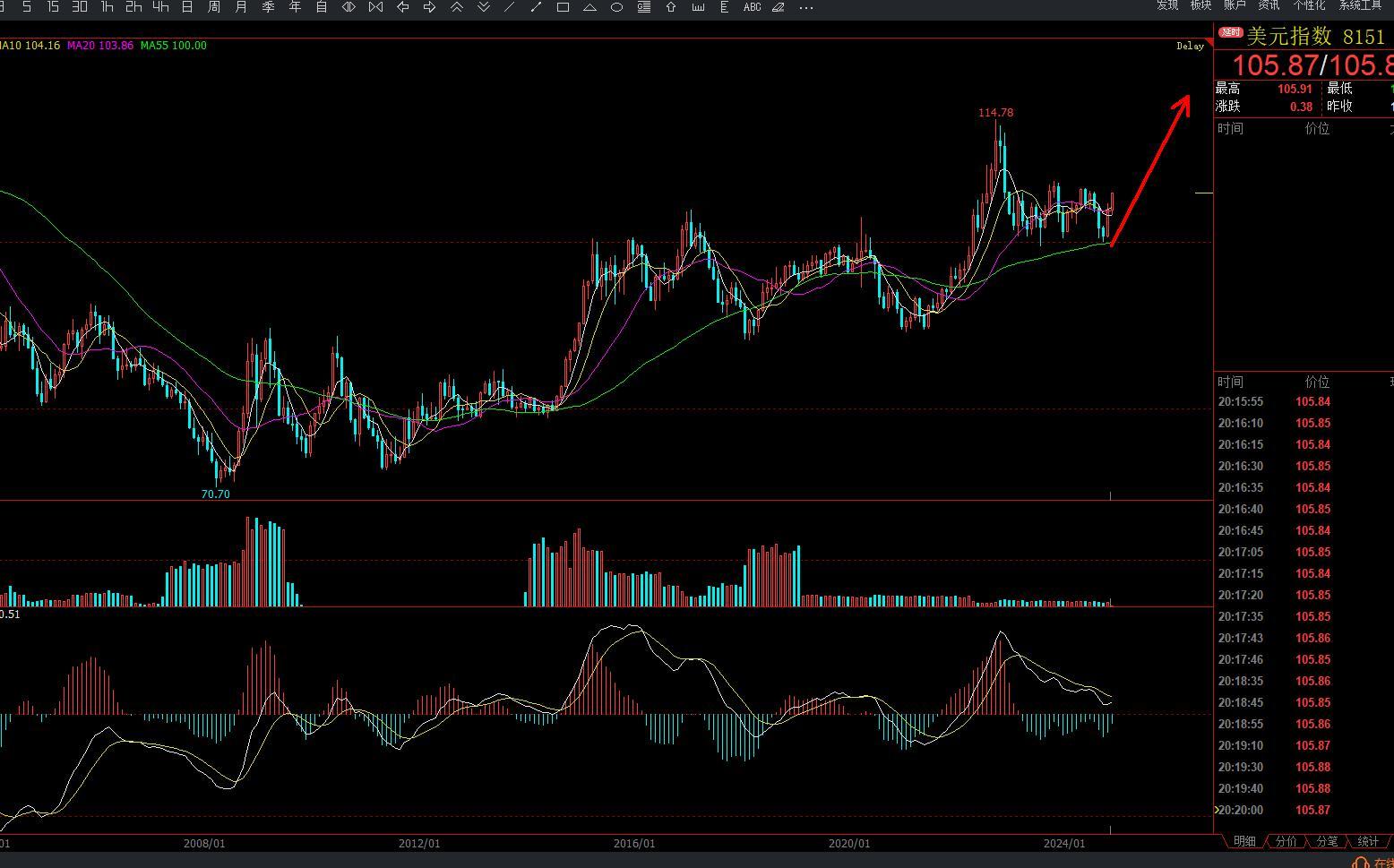The image size is (1394, 868).
Task: Click the left arrow navigation icon
Action: click(x=402, y=7)
